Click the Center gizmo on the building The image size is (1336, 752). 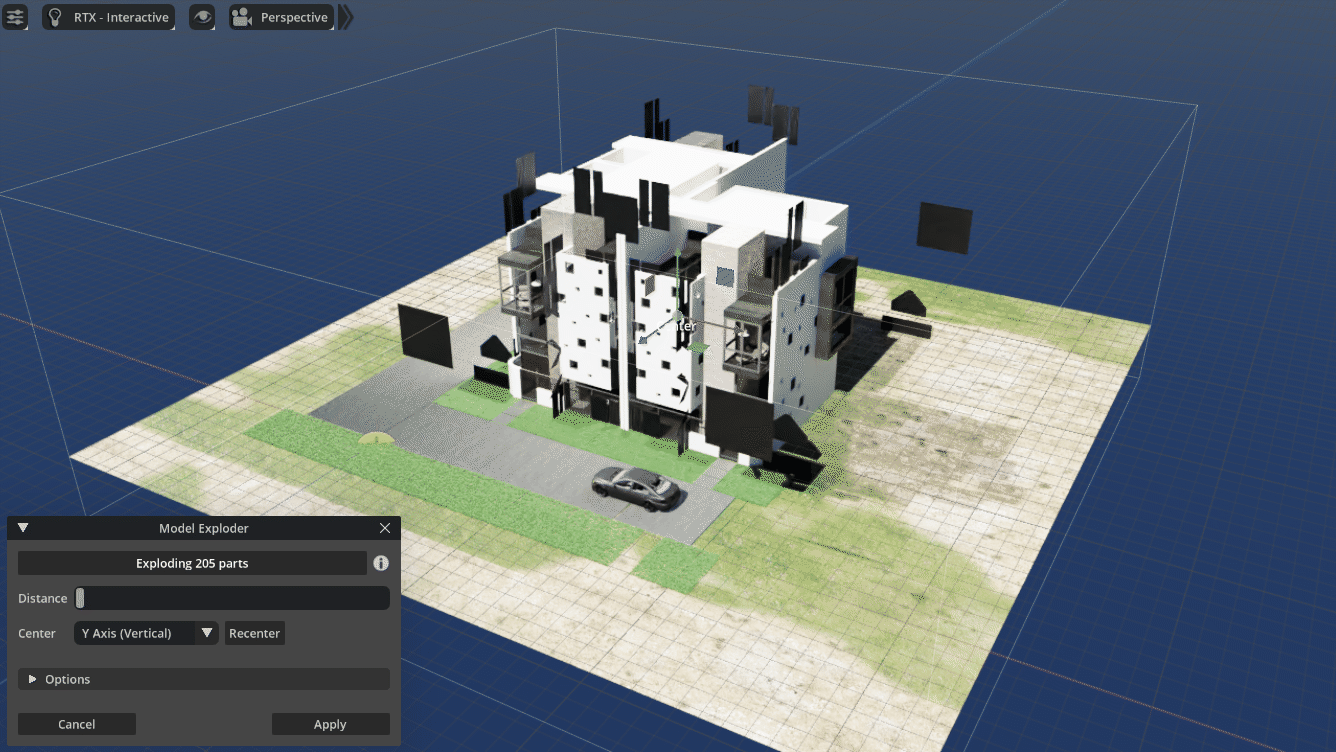pyautogui.click(x=677, y=325)
